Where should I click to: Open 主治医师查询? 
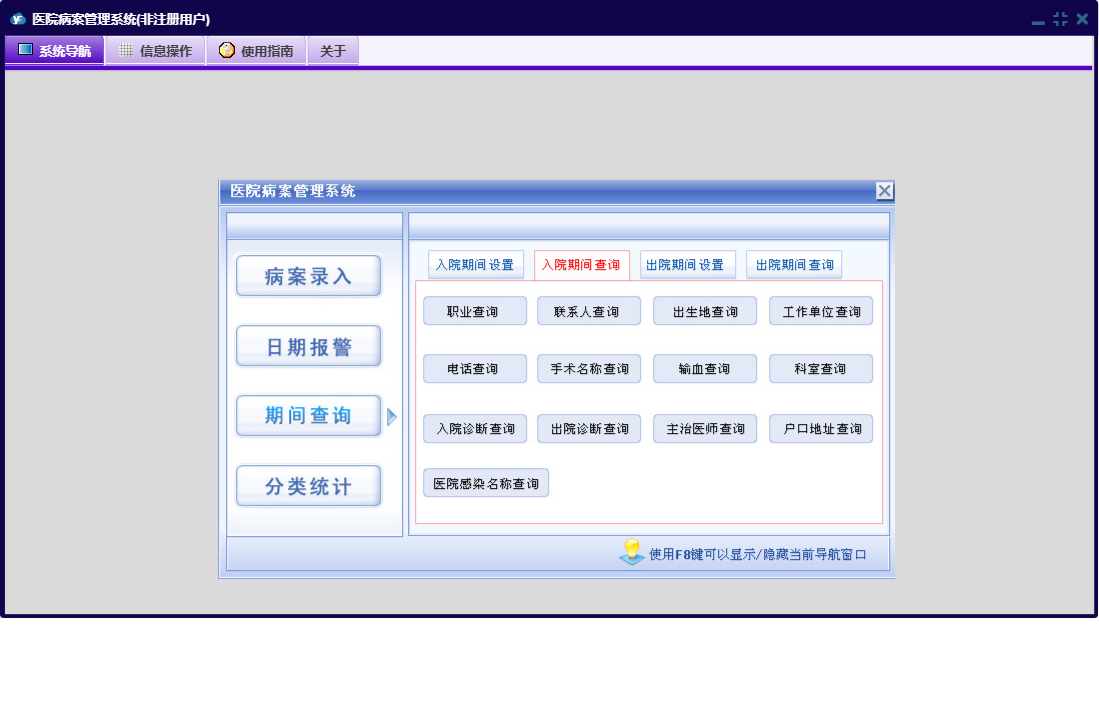[x=704, y=429]
